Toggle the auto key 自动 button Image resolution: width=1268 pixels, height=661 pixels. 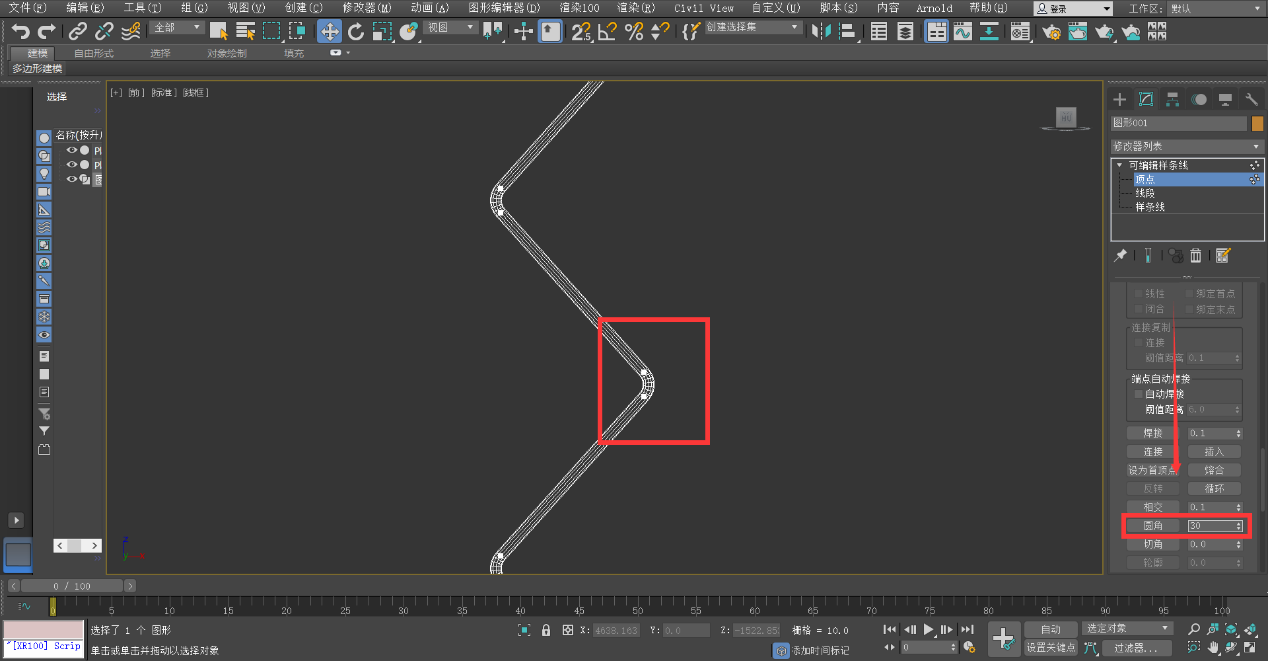coord(1049,629)
